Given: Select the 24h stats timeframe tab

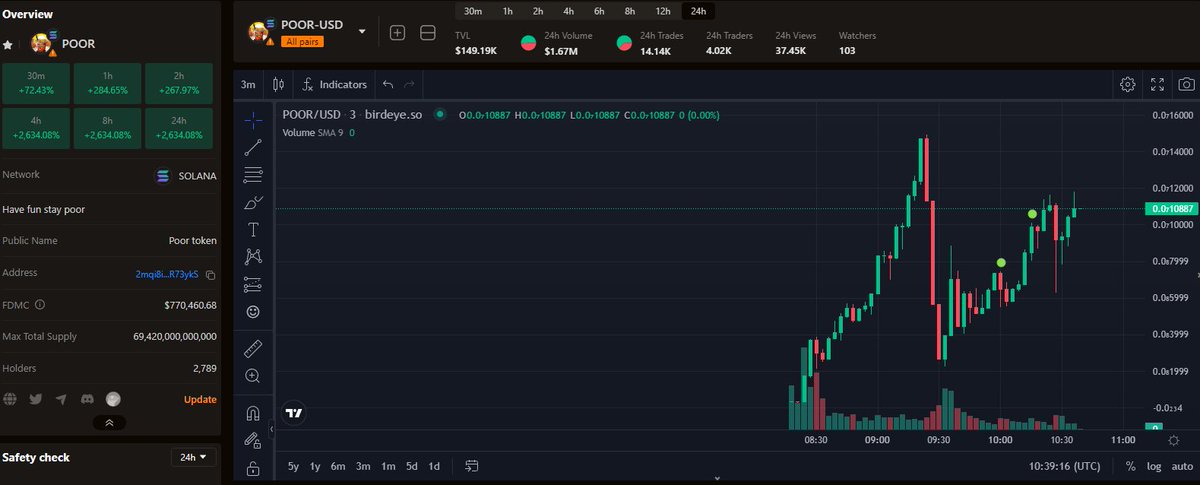Looking at the screenshot, I should (x=698, y=11).
